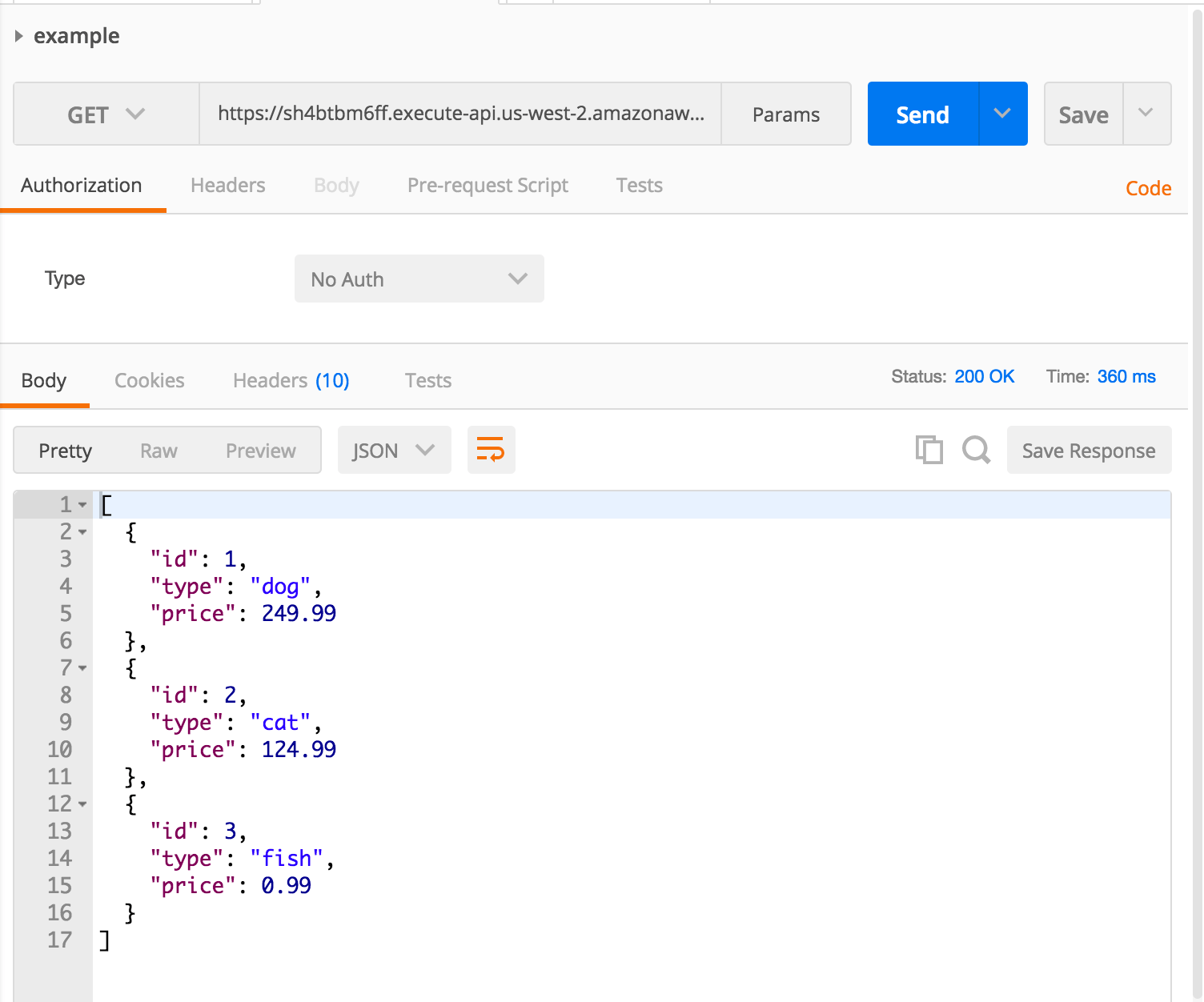This screenshot has width=1204, height=1002.
Task: Open Send options dropdown arrow
Action: (1003, 114)
